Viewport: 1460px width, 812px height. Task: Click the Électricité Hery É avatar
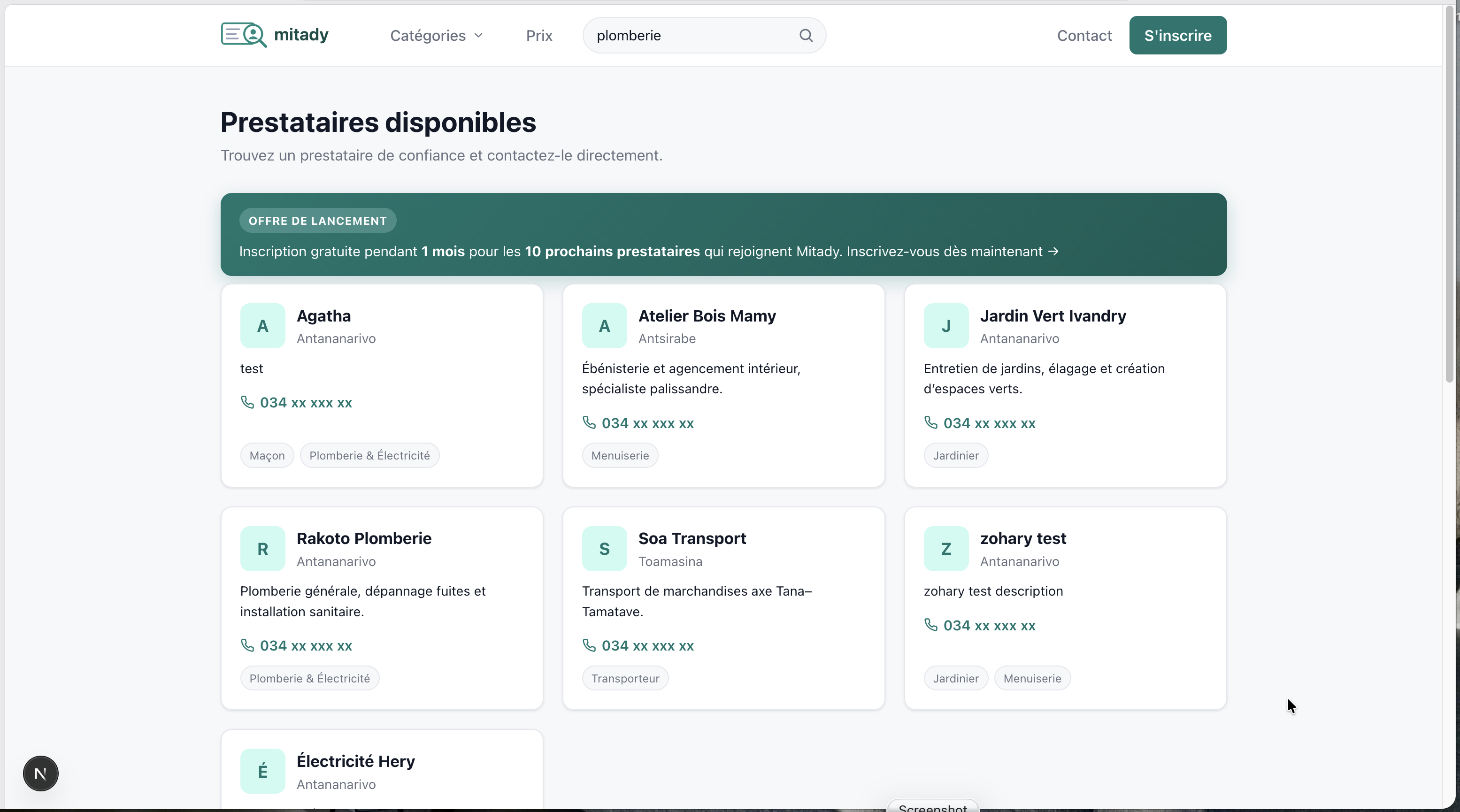point(262,771)
